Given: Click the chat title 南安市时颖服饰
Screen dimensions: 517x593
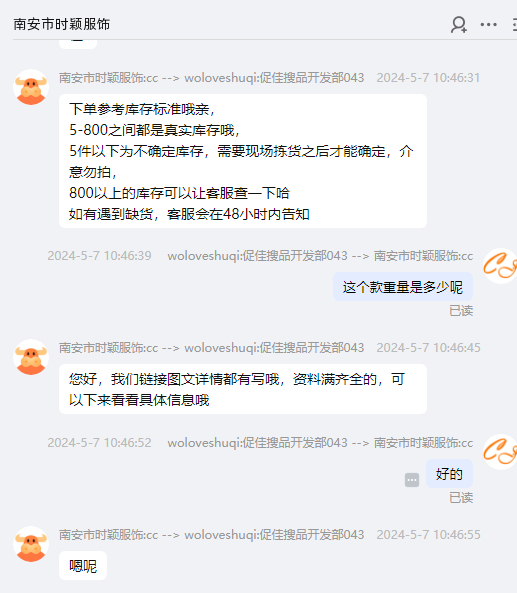Looking at the screenshot, I should (62, 24).
